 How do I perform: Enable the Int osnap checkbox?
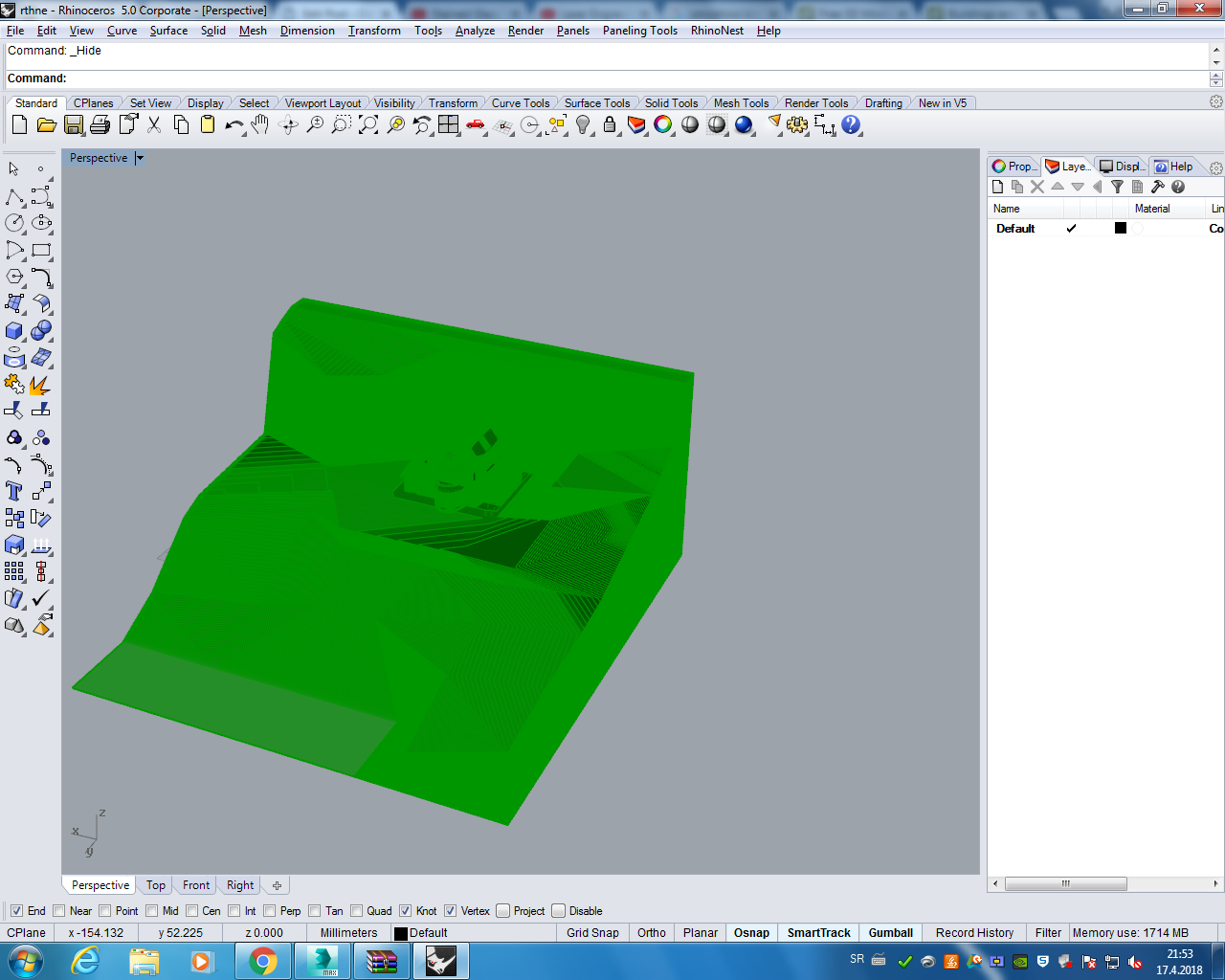pos(234,911)
